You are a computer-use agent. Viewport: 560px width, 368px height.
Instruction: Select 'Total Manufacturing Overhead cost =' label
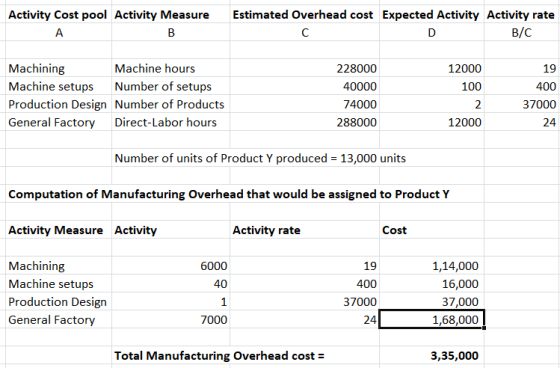pyautogui.click(x=219, y=356)
